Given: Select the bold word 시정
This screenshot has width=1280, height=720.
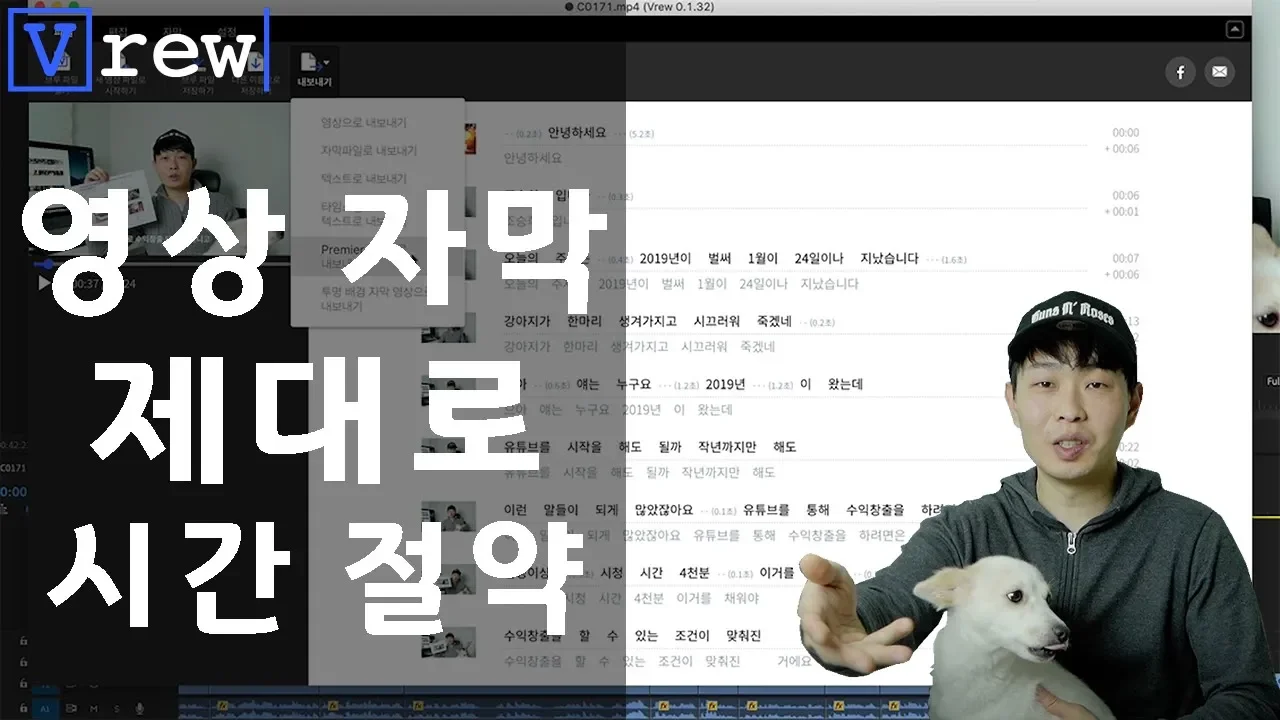Looking at the screenshot, I should tap(611, 573).
